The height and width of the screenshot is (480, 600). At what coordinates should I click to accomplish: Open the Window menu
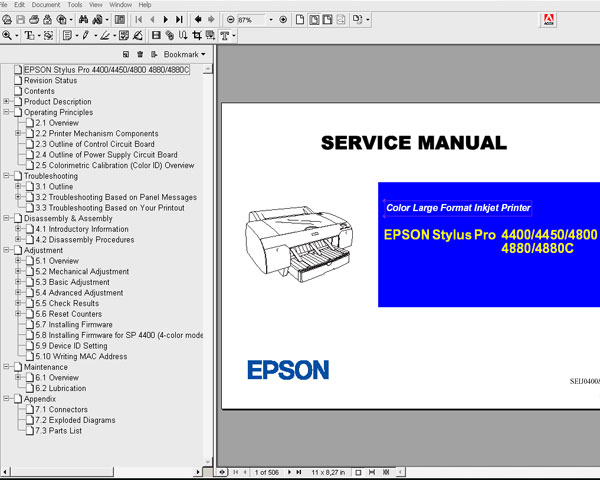coord(121,5)
